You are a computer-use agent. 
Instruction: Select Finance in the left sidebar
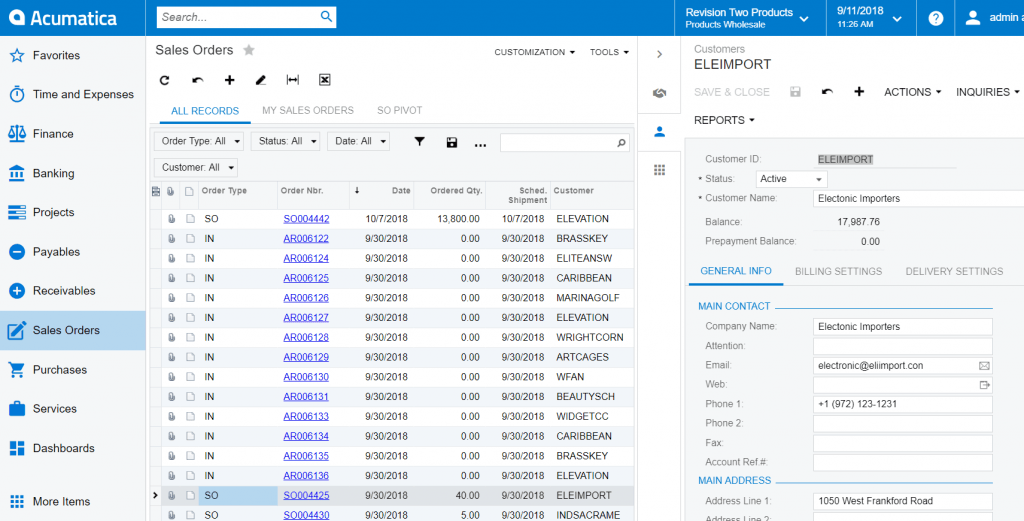pos(53,134)
